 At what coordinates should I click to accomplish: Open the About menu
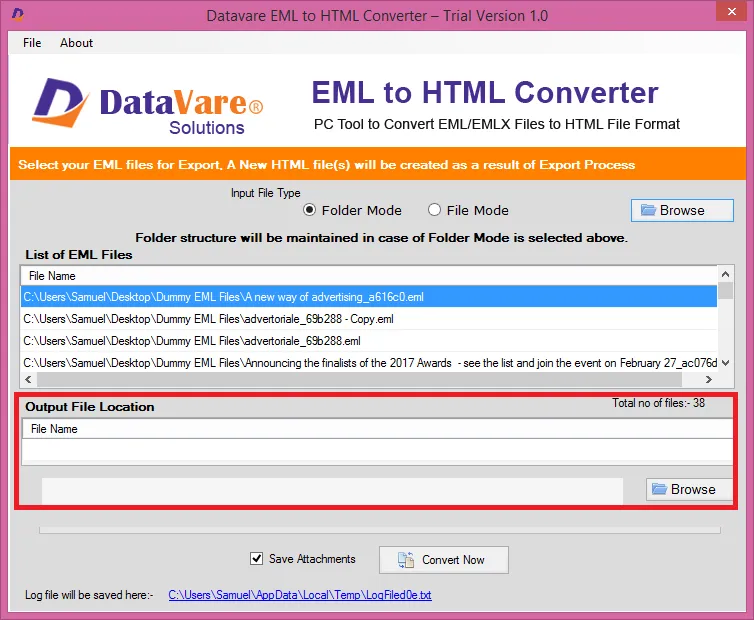[x=76, y=43]
